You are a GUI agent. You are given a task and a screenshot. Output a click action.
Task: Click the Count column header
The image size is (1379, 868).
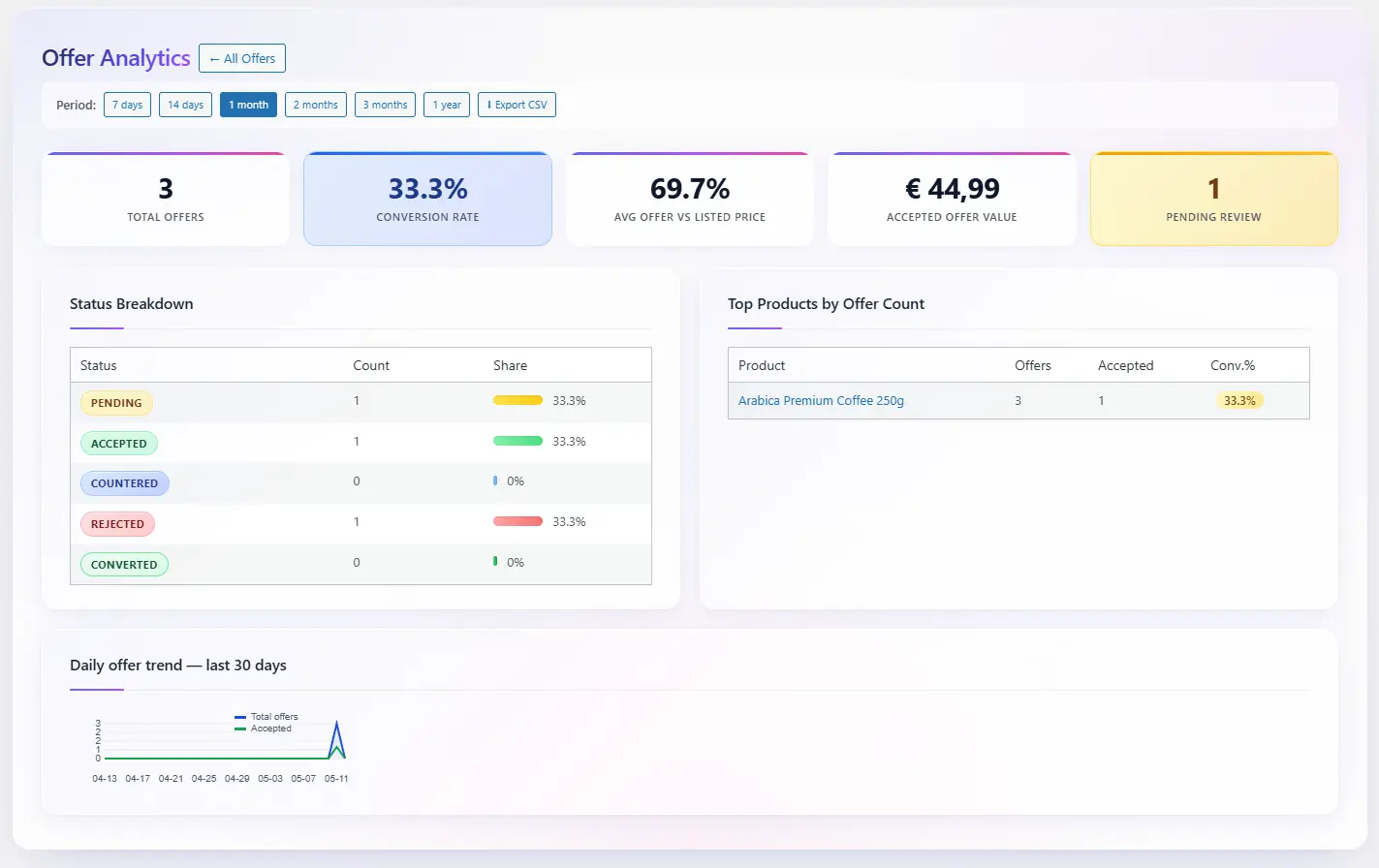[x=371, y=365]
